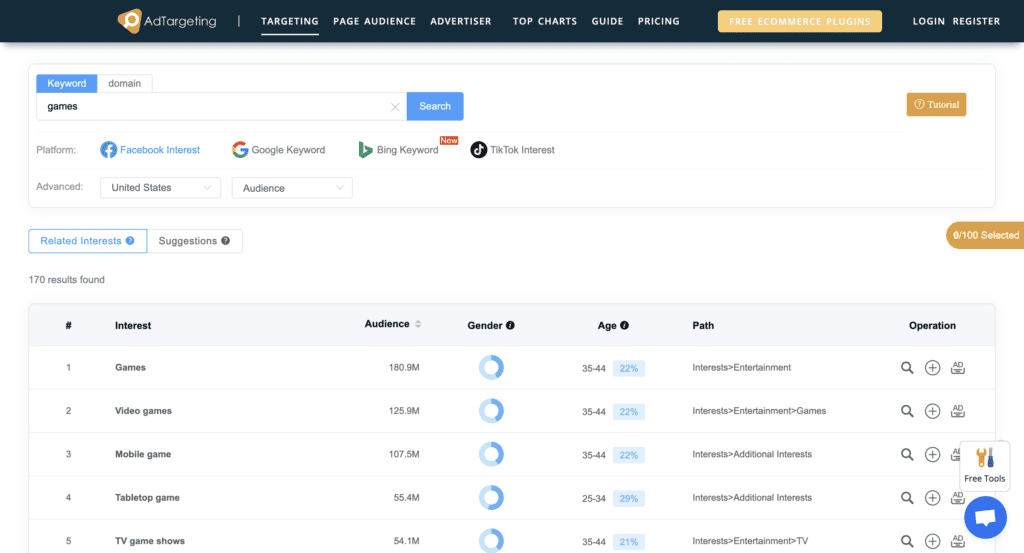Click search magnifier in Tabletop game row
This screenshot has height=553, width=1024.
[x=907, y=498]
